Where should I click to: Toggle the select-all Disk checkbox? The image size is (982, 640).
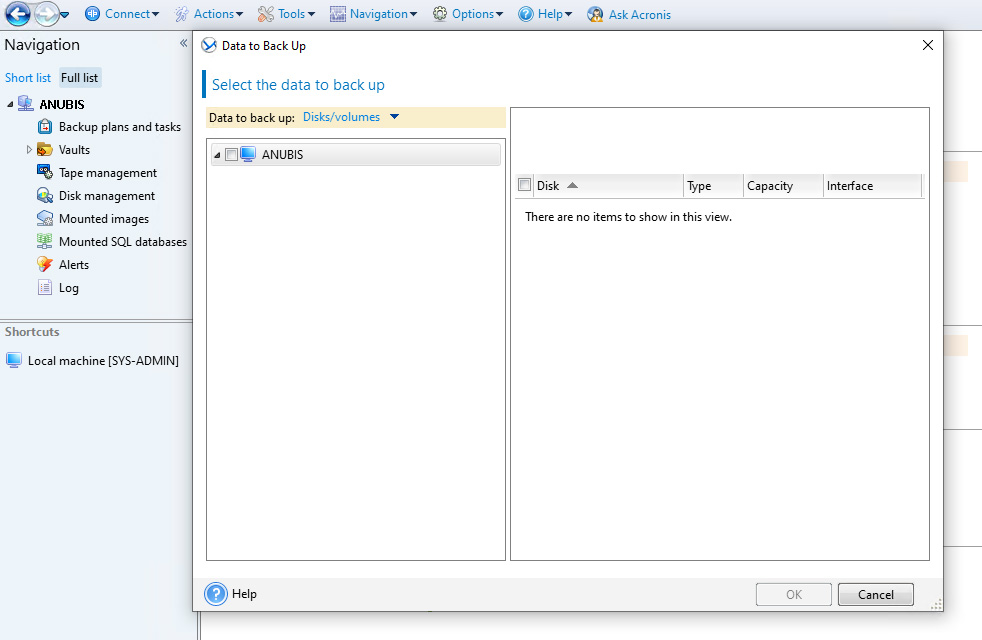[525, 185]
